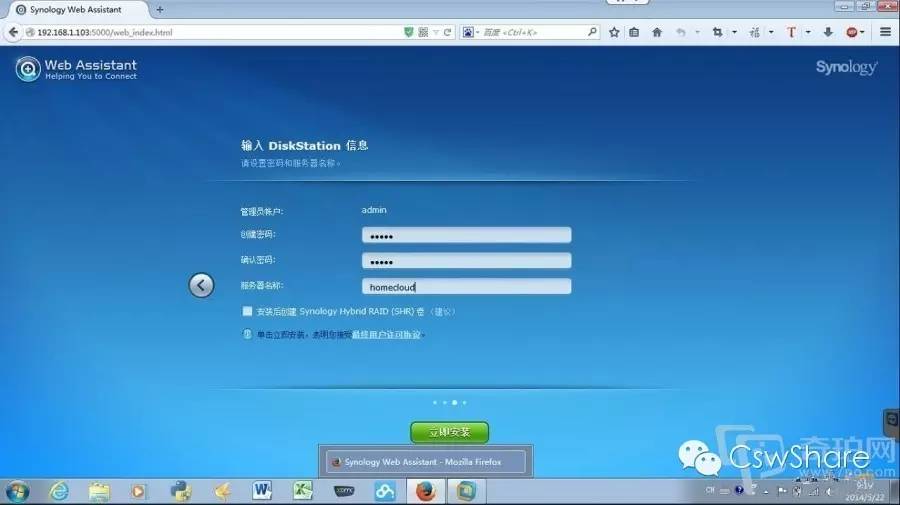
Task: Go back with the round arrow button
Action: coord(201,285)
